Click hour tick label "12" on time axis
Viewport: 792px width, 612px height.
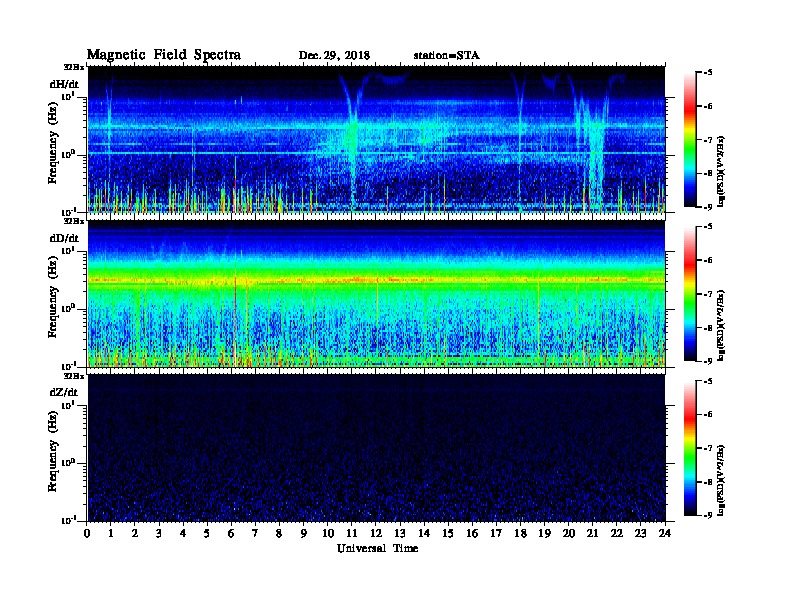376,533
